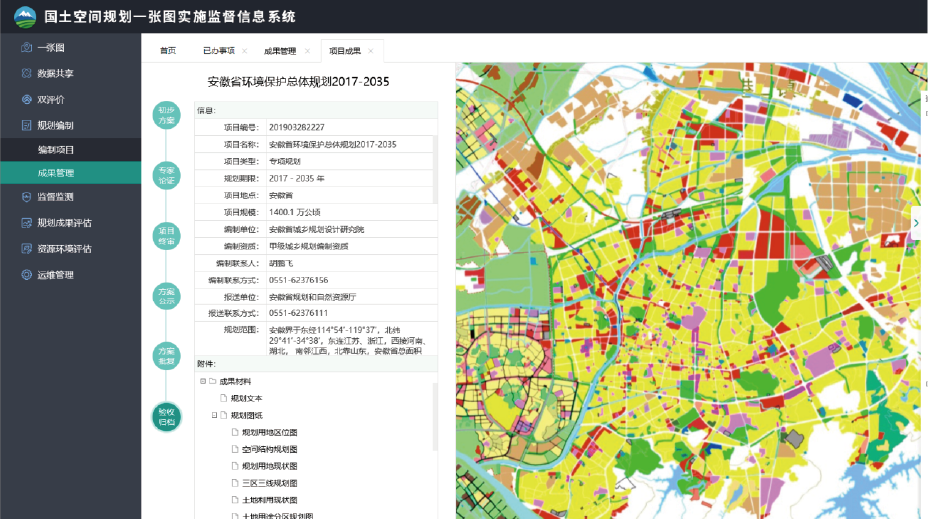Select the 验收归档 workflow step circle
This screenshot has height=519, width=928.
tap(166, 416)
